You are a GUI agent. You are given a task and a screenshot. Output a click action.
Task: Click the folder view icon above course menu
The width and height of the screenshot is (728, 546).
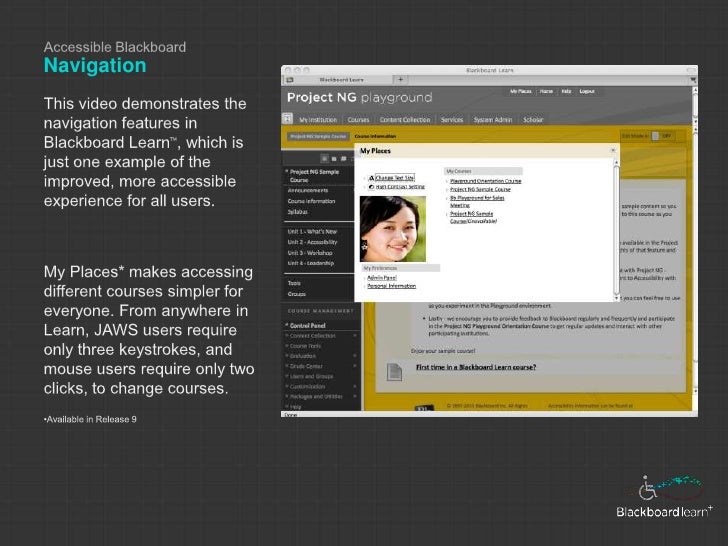(x=334, y=159)
